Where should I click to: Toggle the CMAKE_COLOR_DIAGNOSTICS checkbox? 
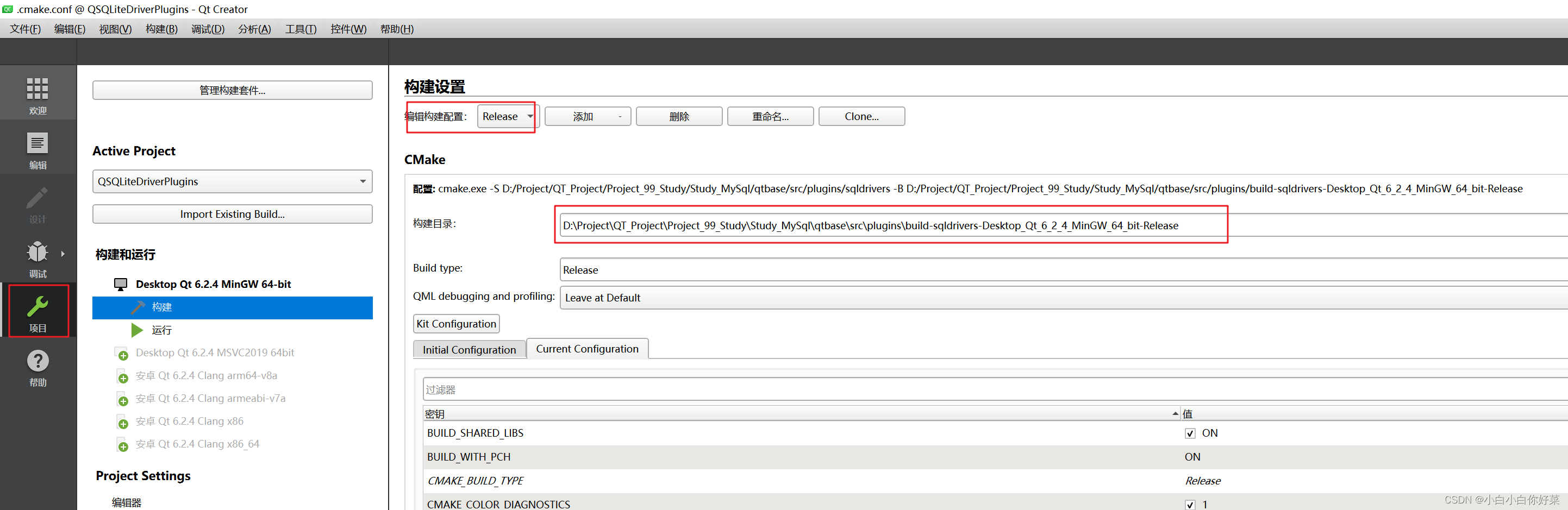(1190, 505)
